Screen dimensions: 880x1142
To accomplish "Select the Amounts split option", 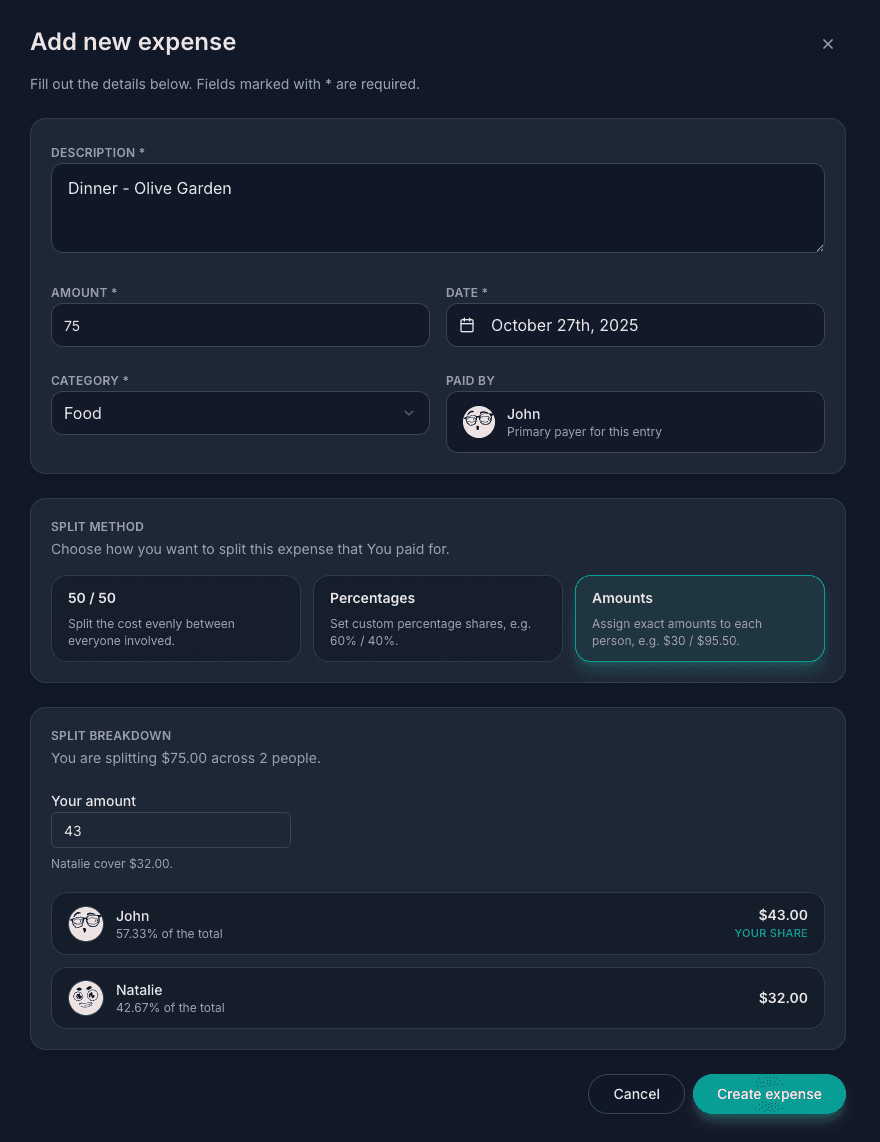I will pos(699,618).
